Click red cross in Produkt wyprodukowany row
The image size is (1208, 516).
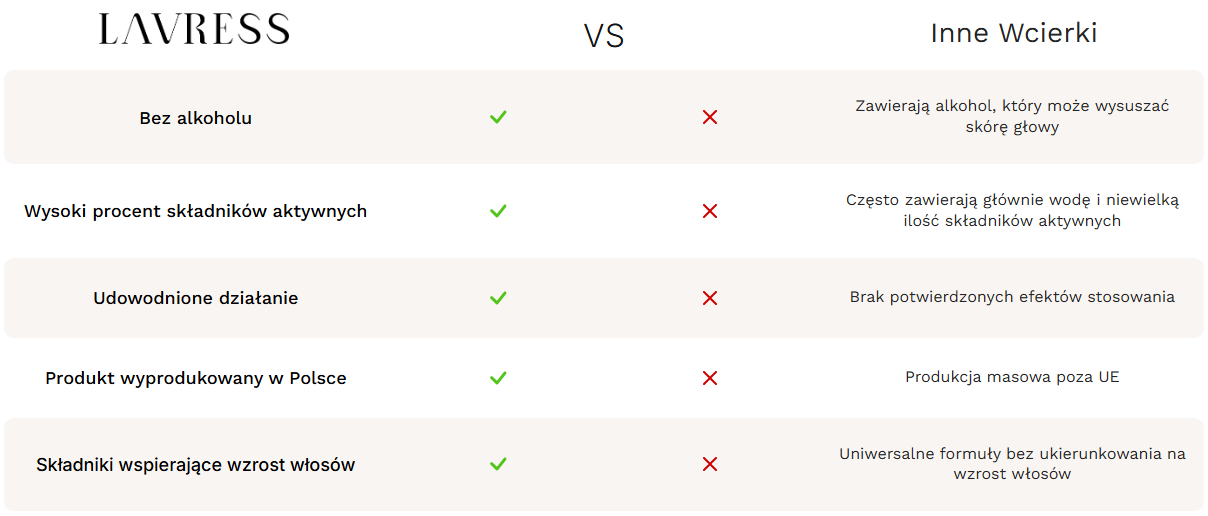(x=710, y=378)
